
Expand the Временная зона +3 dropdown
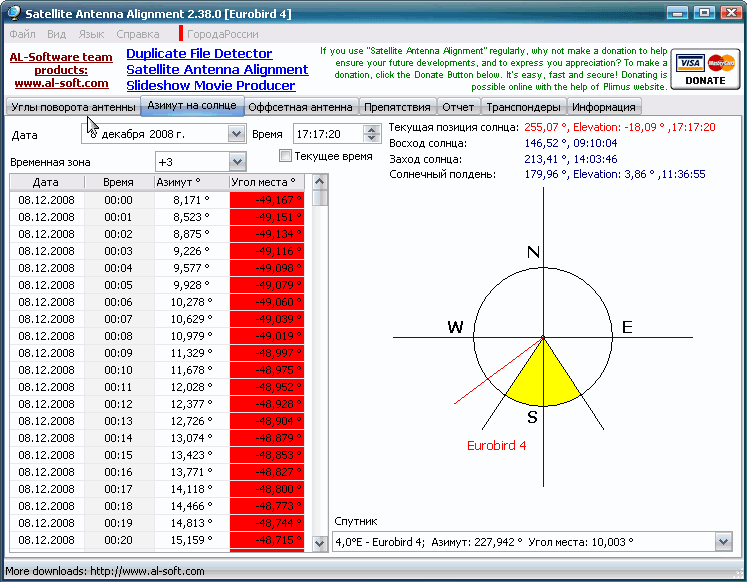point(237,162)
